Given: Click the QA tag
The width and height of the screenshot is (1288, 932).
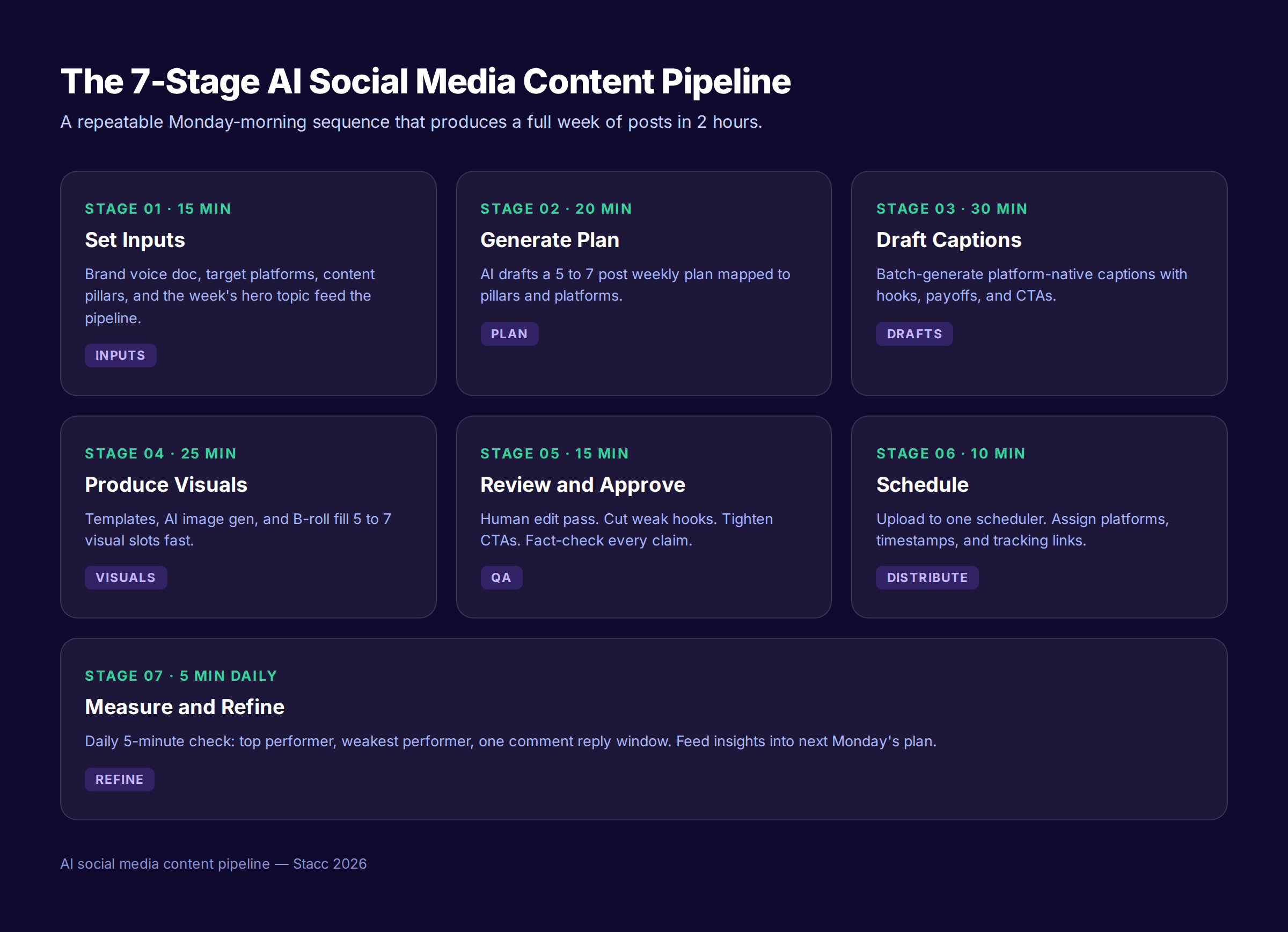Looking at the screenshot, I should coord(501,577).
